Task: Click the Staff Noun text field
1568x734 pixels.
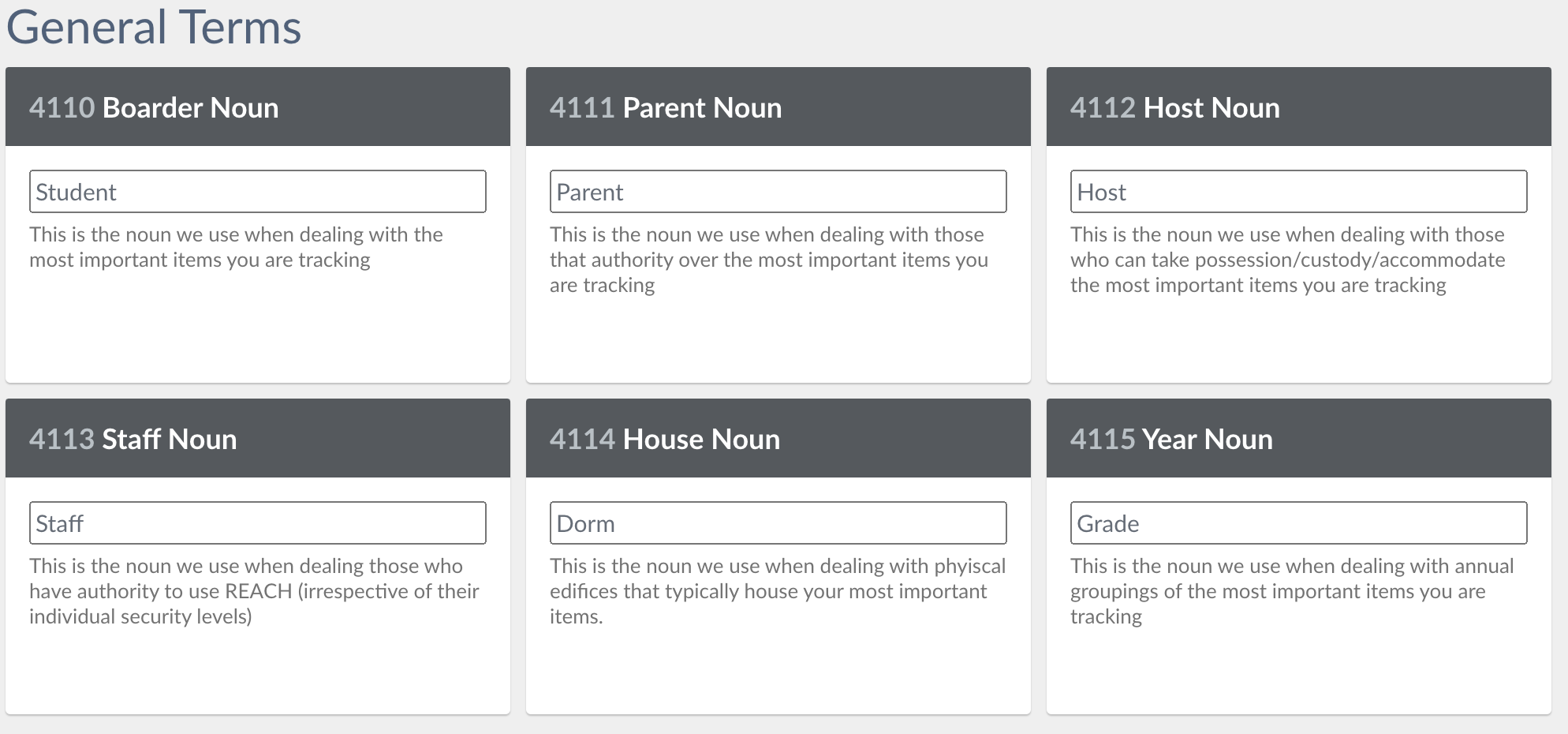Action: click(257, 523)
